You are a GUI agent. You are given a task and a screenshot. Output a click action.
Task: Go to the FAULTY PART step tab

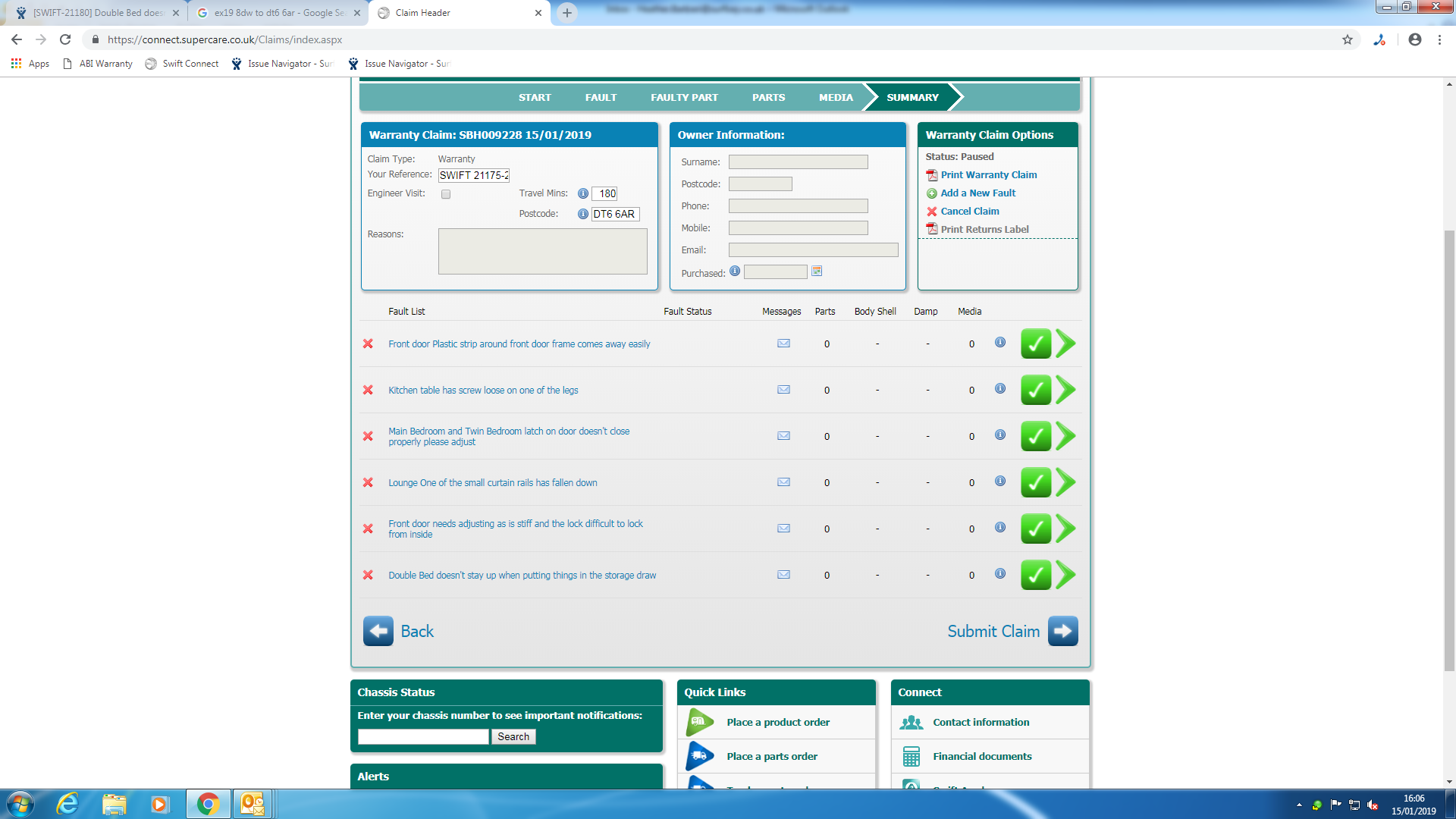coord(684,97)
